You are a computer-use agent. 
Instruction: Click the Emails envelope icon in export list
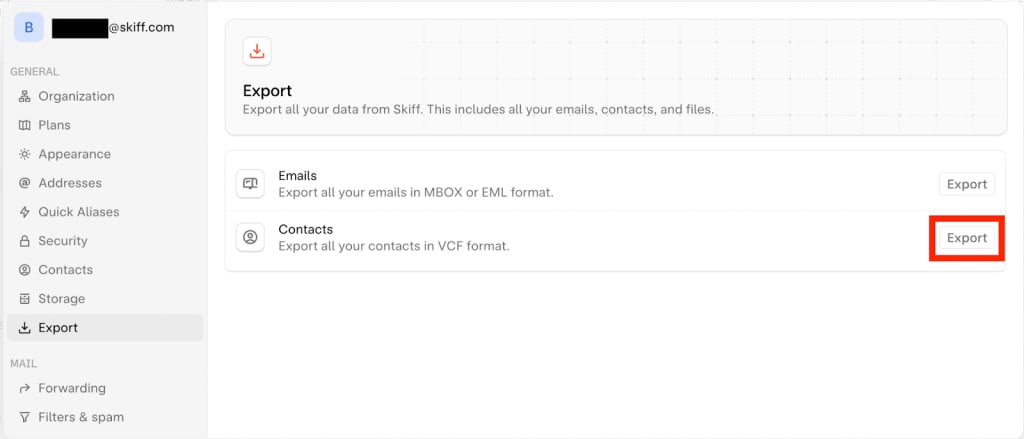tap(250, 183)
